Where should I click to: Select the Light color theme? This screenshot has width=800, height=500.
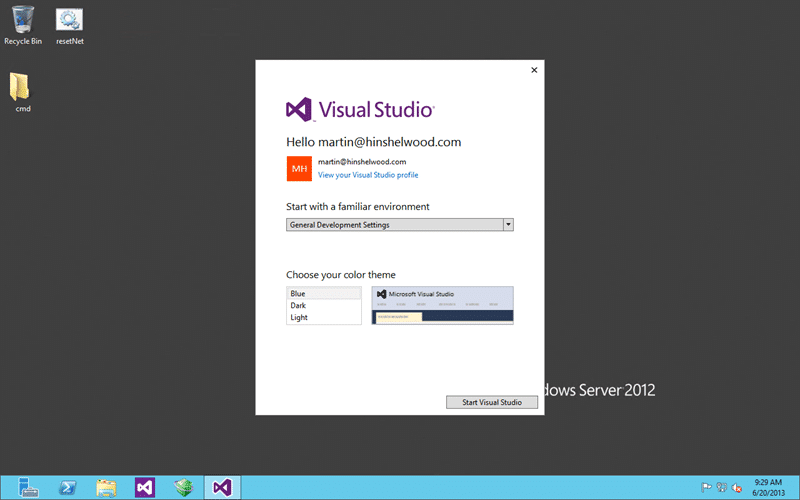click(323, 317)
